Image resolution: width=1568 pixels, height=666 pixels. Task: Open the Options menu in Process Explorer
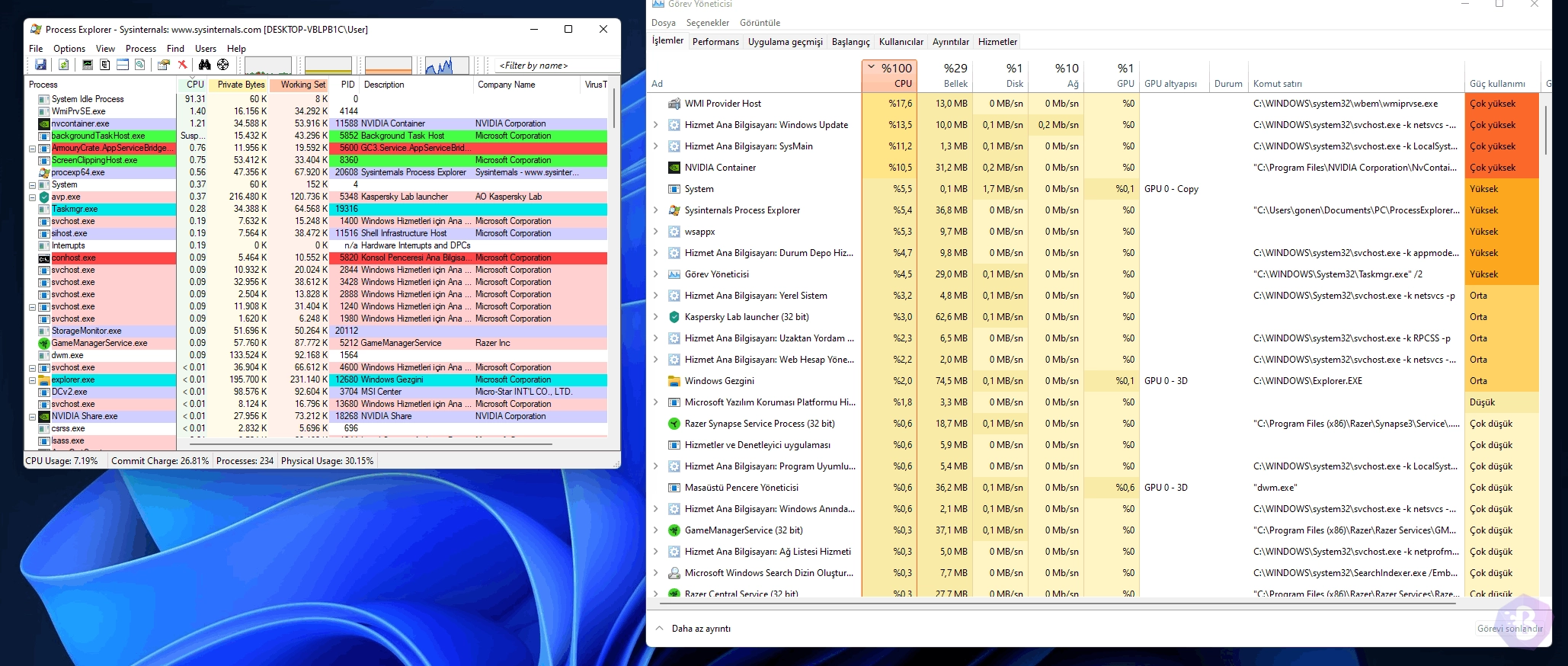pyautogui.click(x=69, y=49)
